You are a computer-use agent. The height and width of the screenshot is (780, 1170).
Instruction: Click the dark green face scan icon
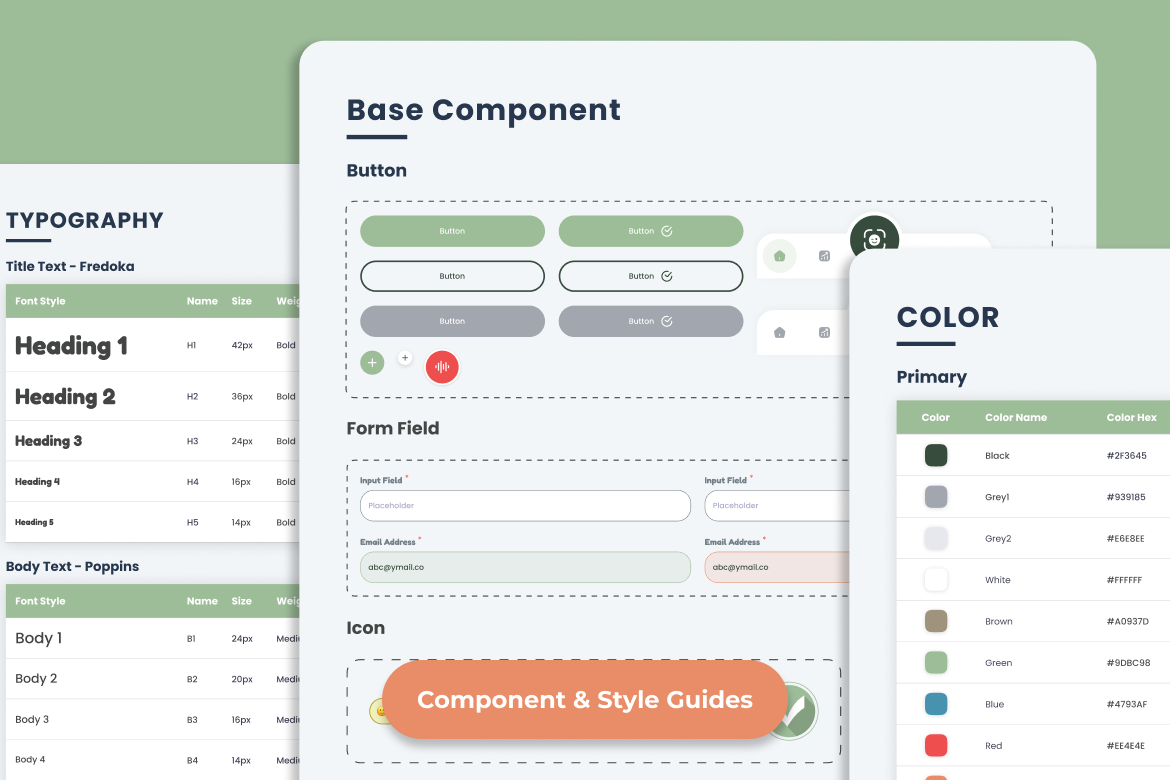[x=874, y=240]
